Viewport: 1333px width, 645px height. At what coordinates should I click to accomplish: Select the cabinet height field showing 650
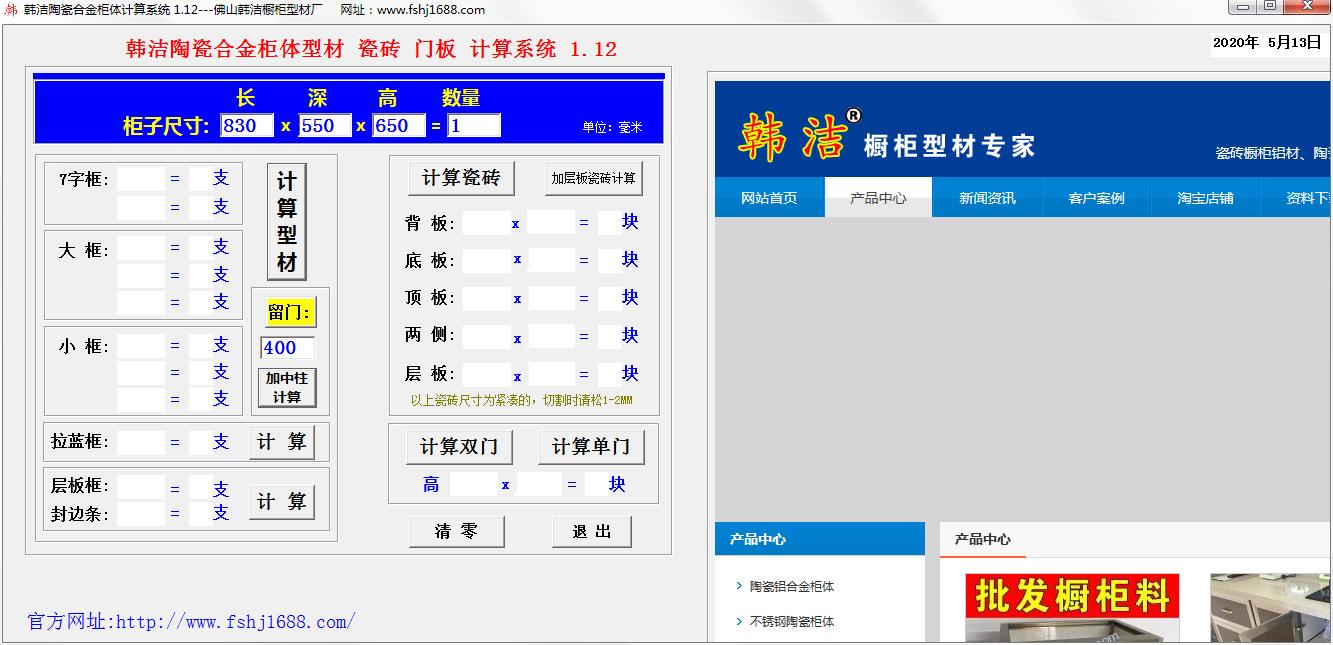tap(398, 126)
